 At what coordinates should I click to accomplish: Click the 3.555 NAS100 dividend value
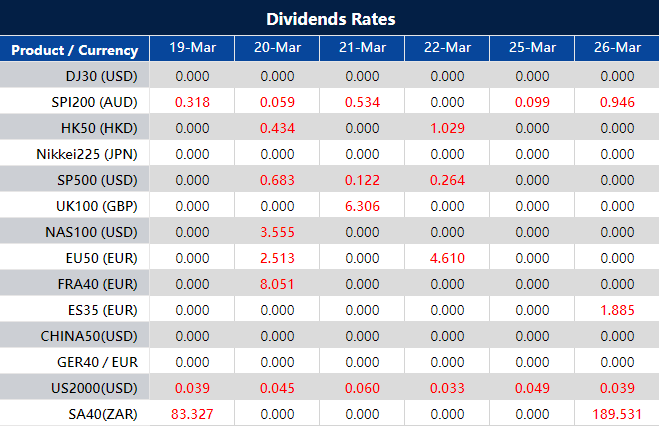(x=277, y=232)
